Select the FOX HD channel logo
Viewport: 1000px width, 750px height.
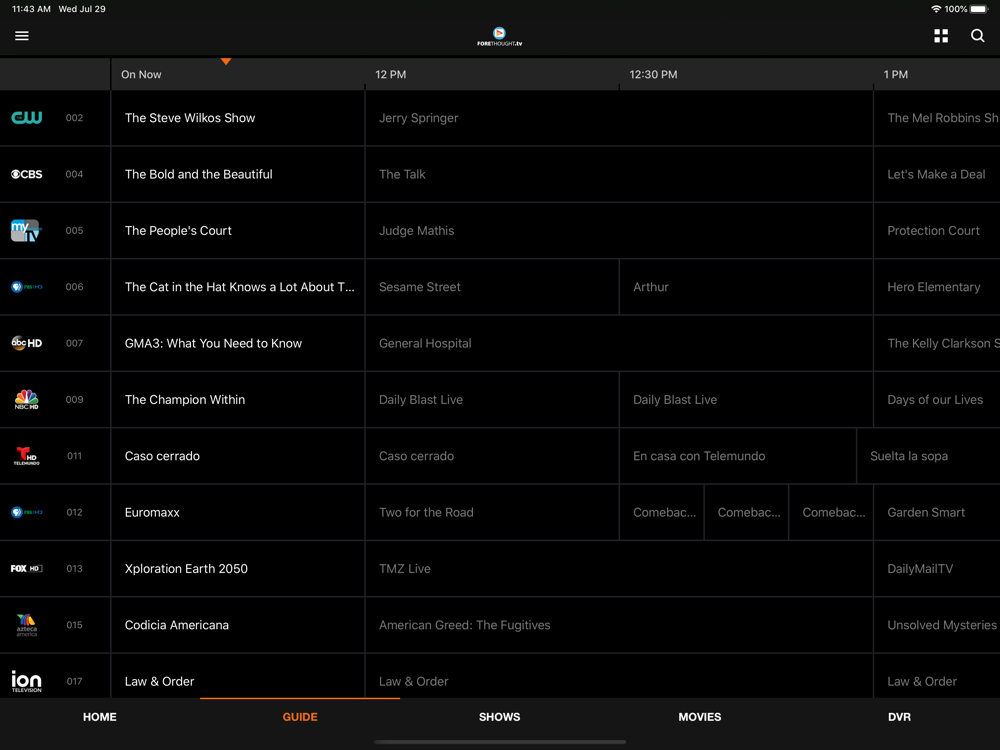[27, 568]
